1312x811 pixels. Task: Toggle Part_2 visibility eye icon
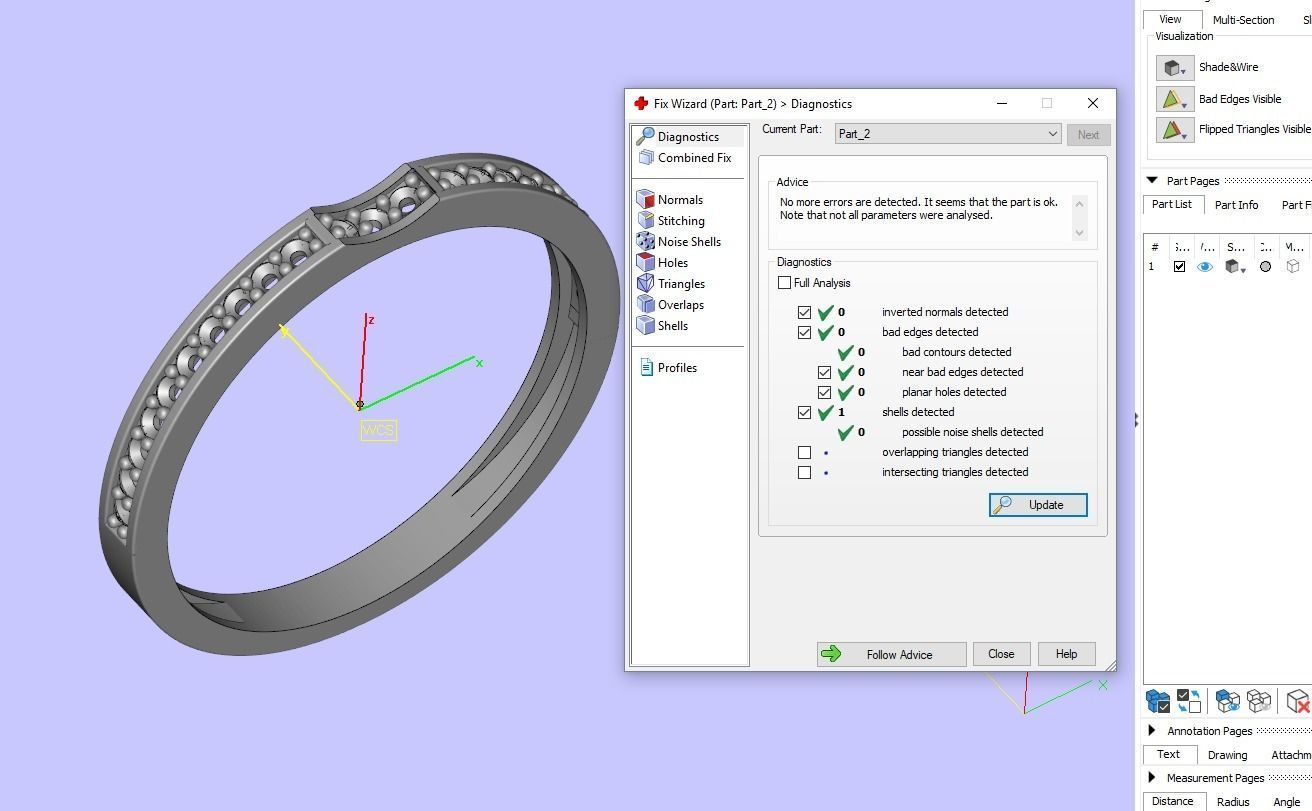click(1205, 267)
